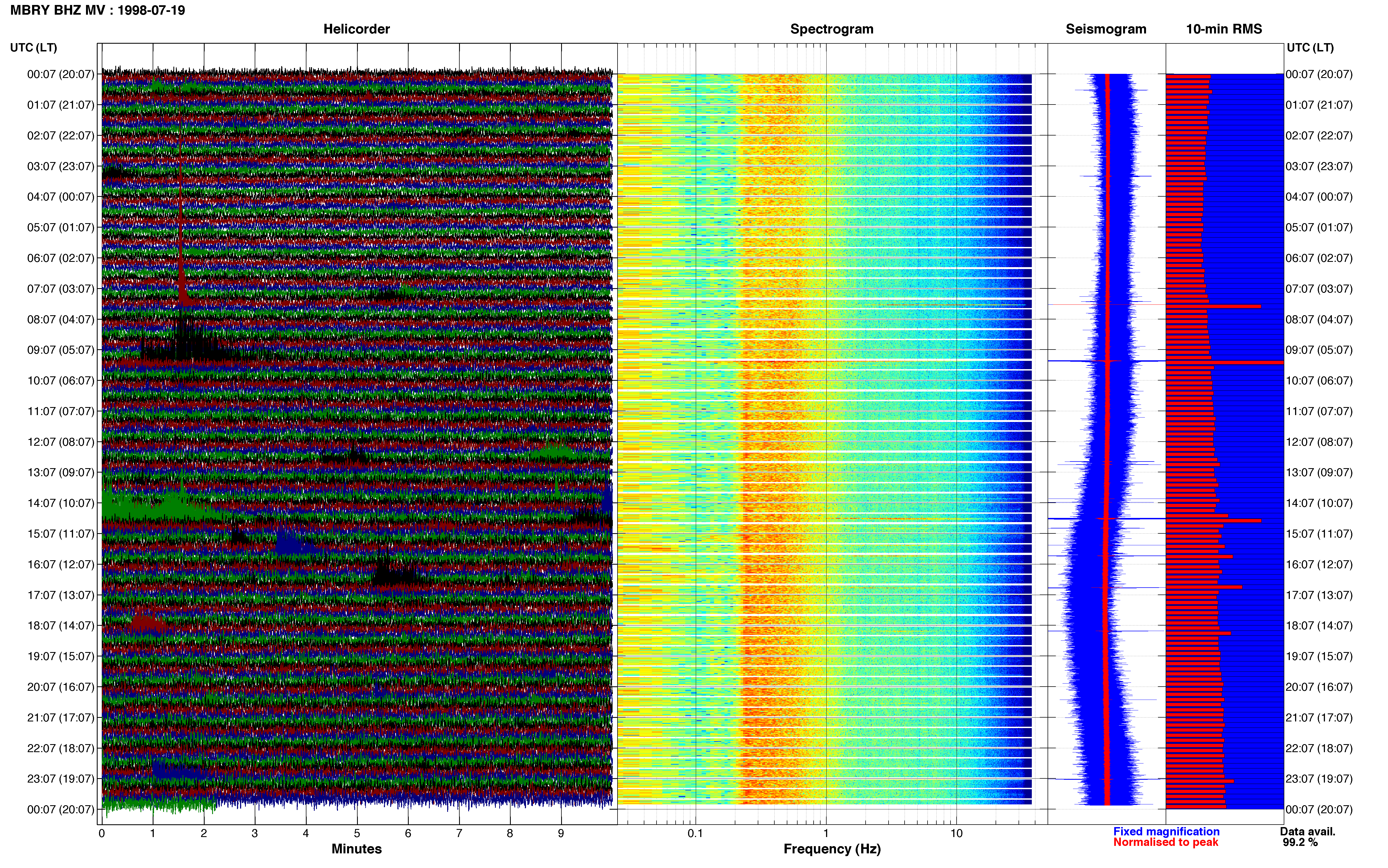This screenshot has width=1388, height=868.
Task: Click the 'Data avail.' label
Action: click(x=1308, y=831)
